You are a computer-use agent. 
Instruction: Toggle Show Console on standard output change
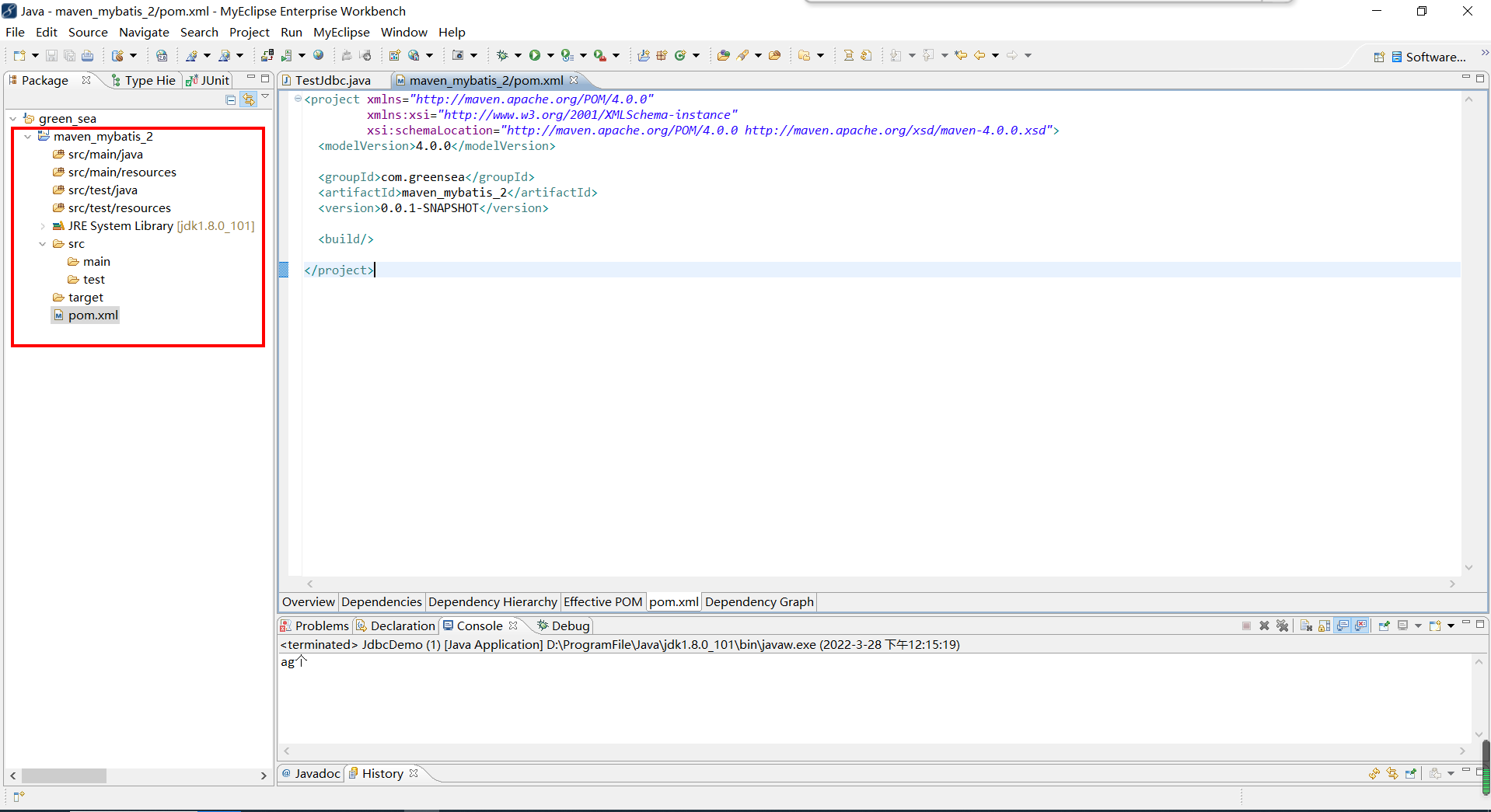[x=1343, y=626]
